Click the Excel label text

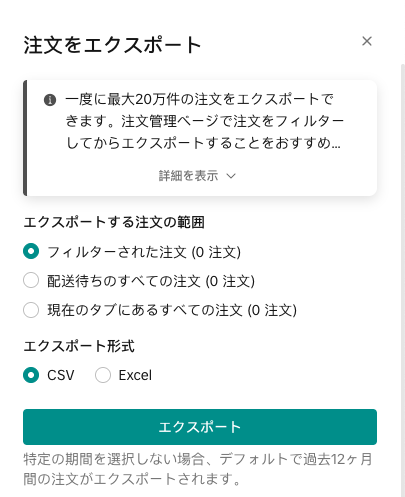(135, 375)
